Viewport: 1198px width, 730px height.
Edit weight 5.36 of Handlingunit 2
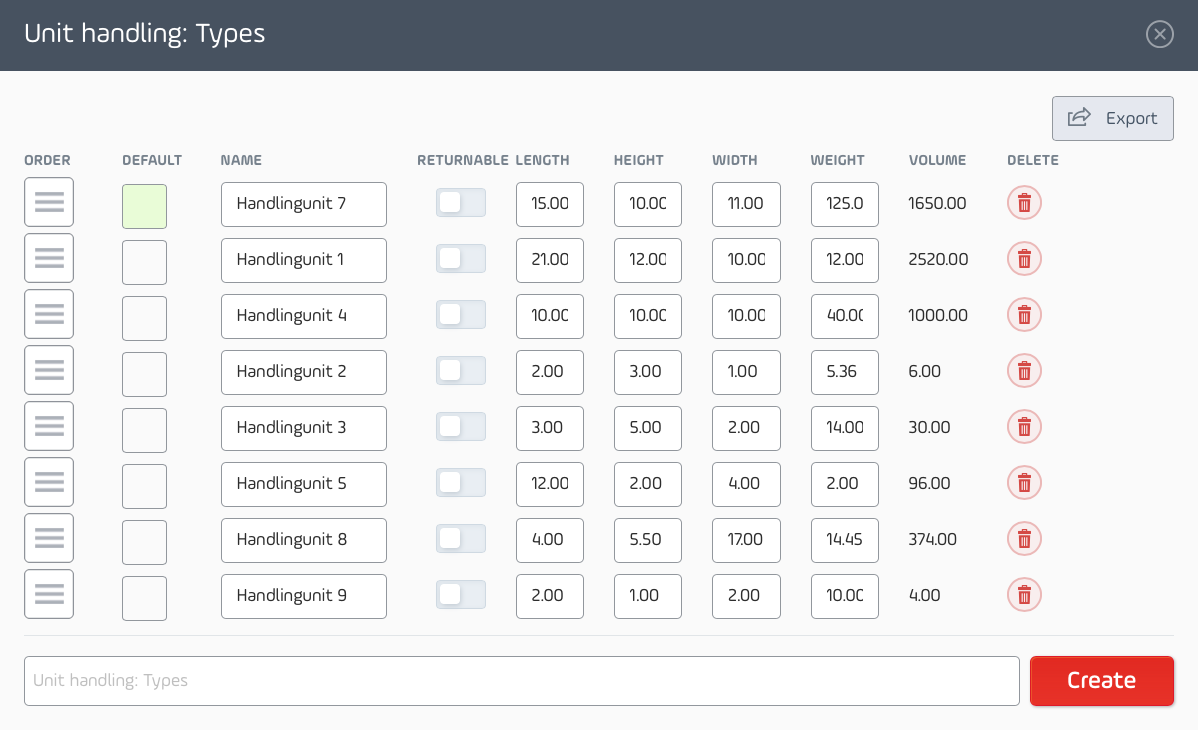coord(845,372)
